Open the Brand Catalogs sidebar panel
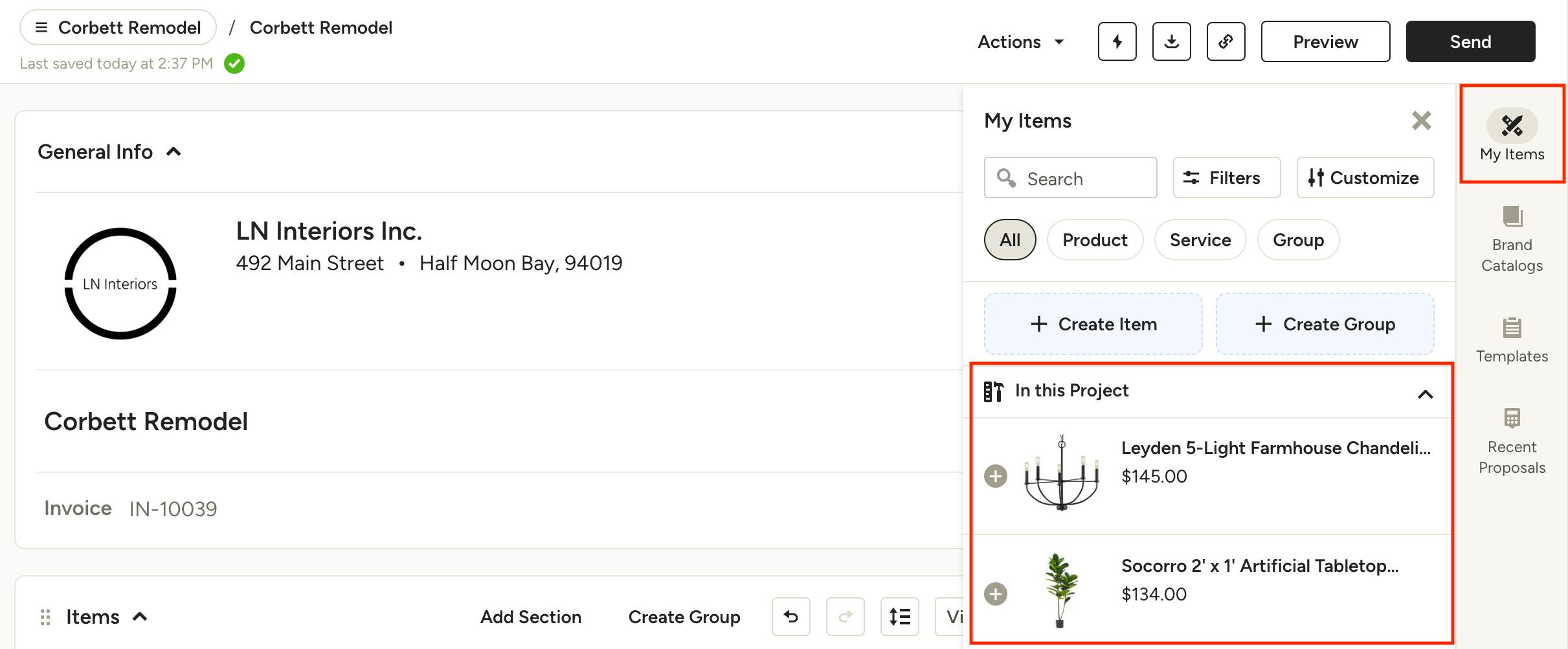Screen dimensions: 1568x649 point(1512,239)
